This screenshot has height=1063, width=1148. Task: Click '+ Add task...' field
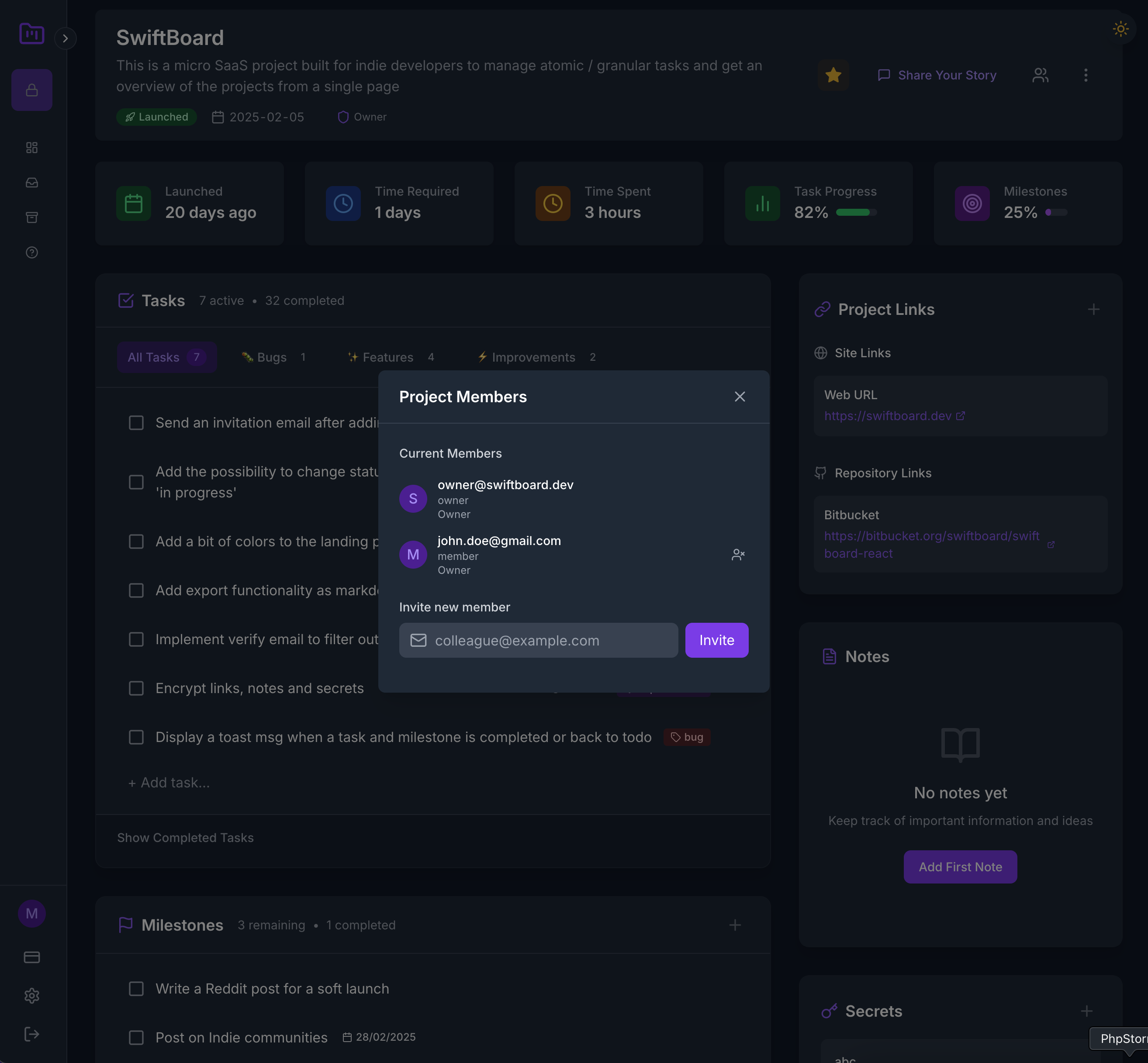tap(169, 783)
